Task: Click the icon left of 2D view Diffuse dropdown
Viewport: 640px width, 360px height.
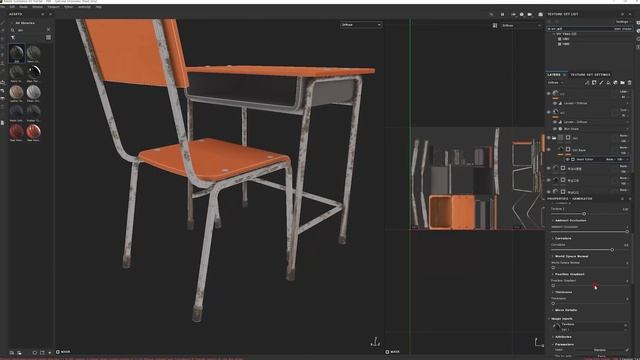Action: pyautogui.click(x=495, y=25)
